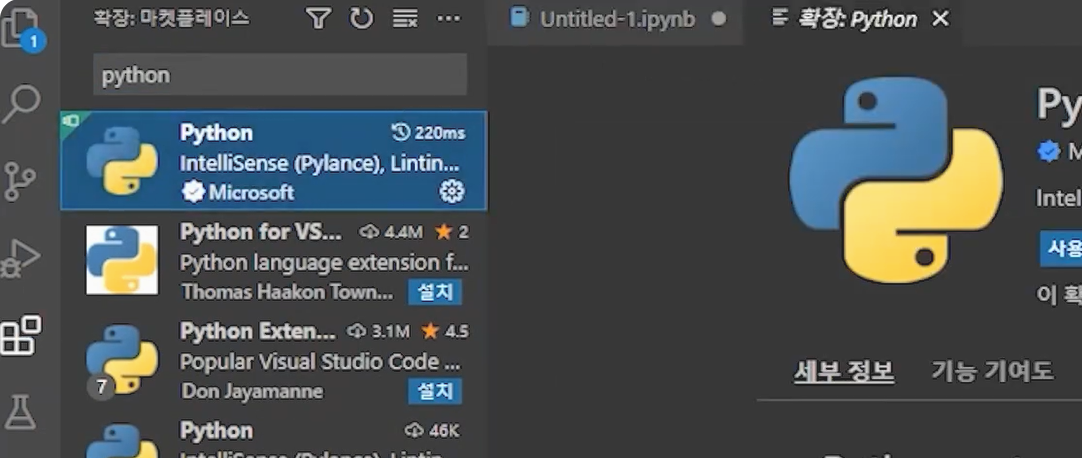Install the Don Jayamanne extension pack
The height and width of the screenshot is (458, 1082).
click(x=435, y=392)
